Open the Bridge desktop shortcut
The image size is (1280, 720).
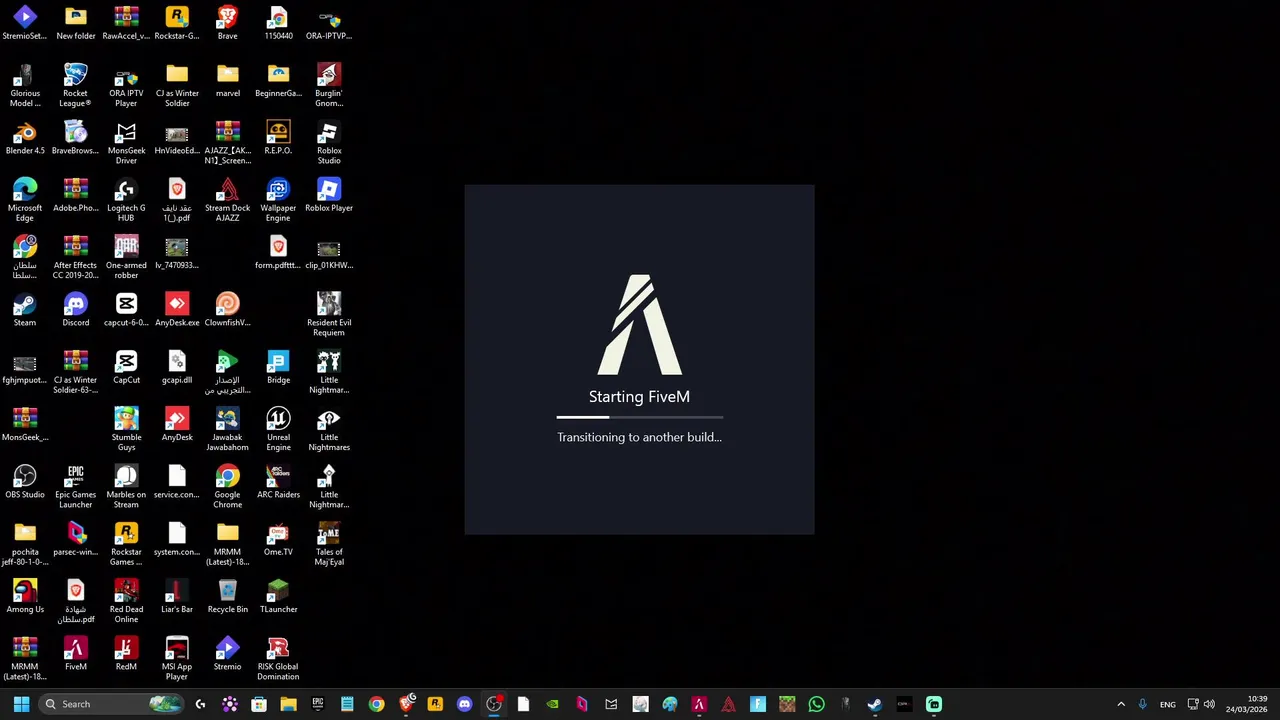tap(278, 367)
